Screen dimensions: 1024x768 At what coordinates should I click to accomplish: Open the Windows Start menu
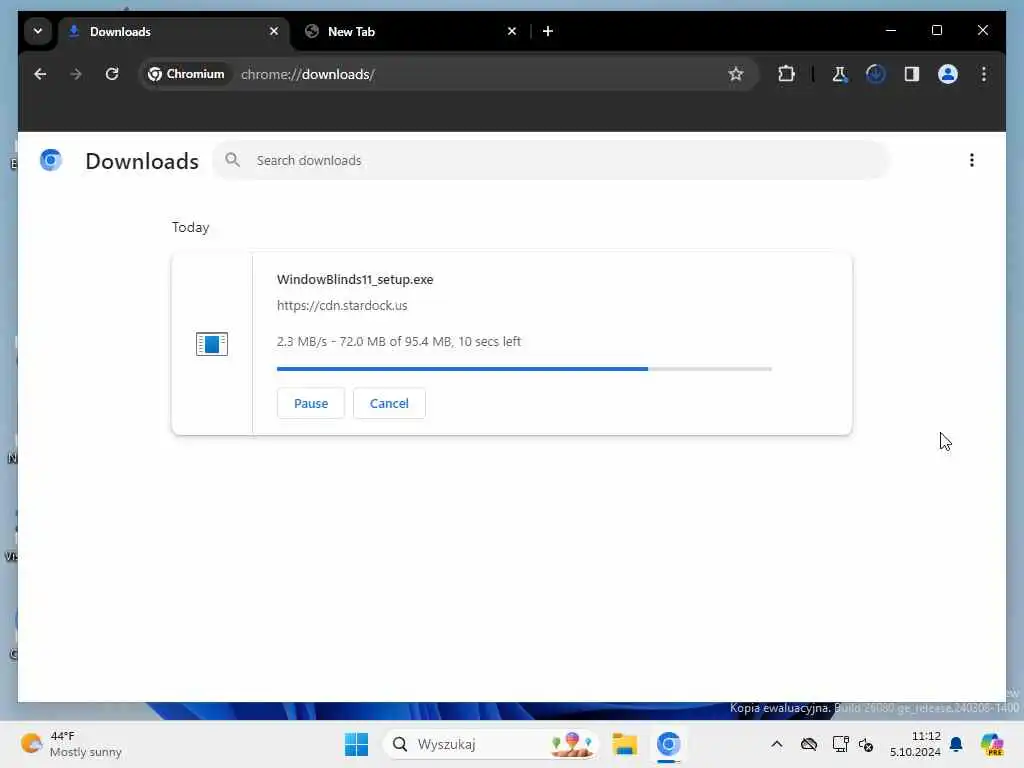click(356, 744)
